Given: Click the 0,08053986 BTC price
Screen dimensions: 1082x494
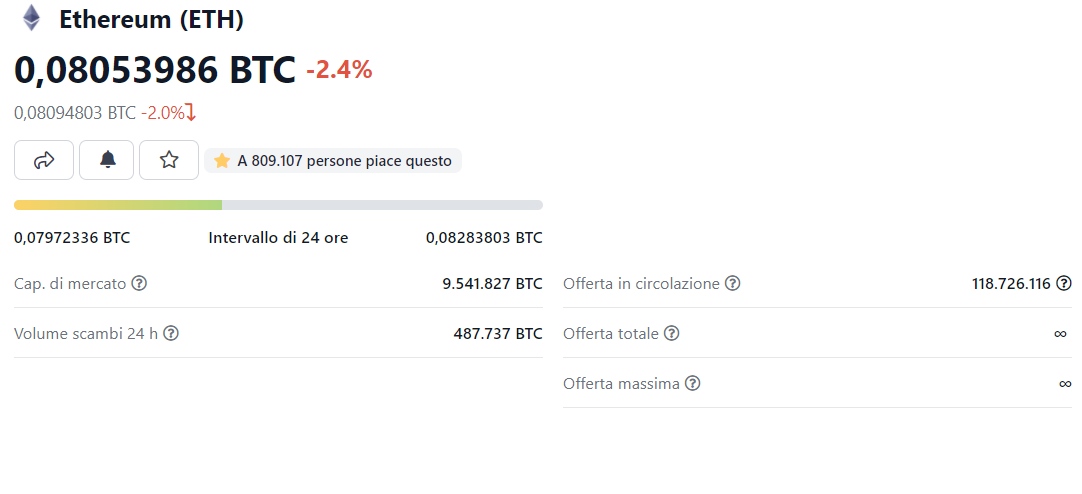Looking at the screenshot, I should 155,70.
